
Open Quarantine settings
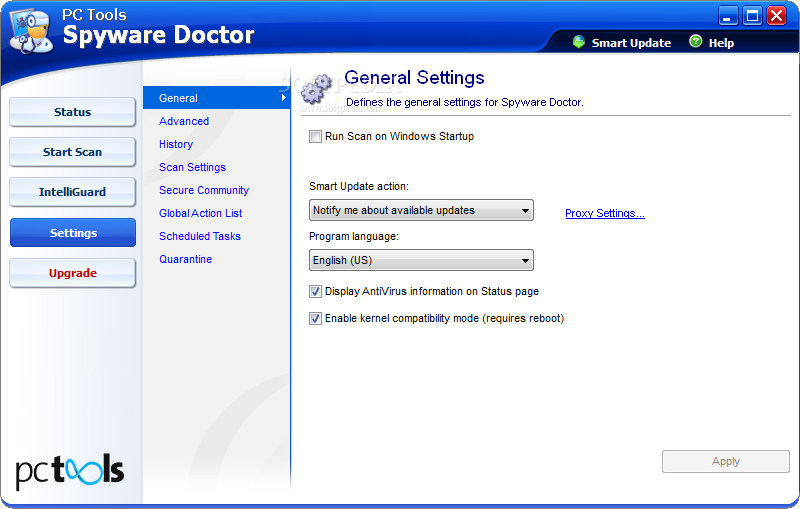185,259
